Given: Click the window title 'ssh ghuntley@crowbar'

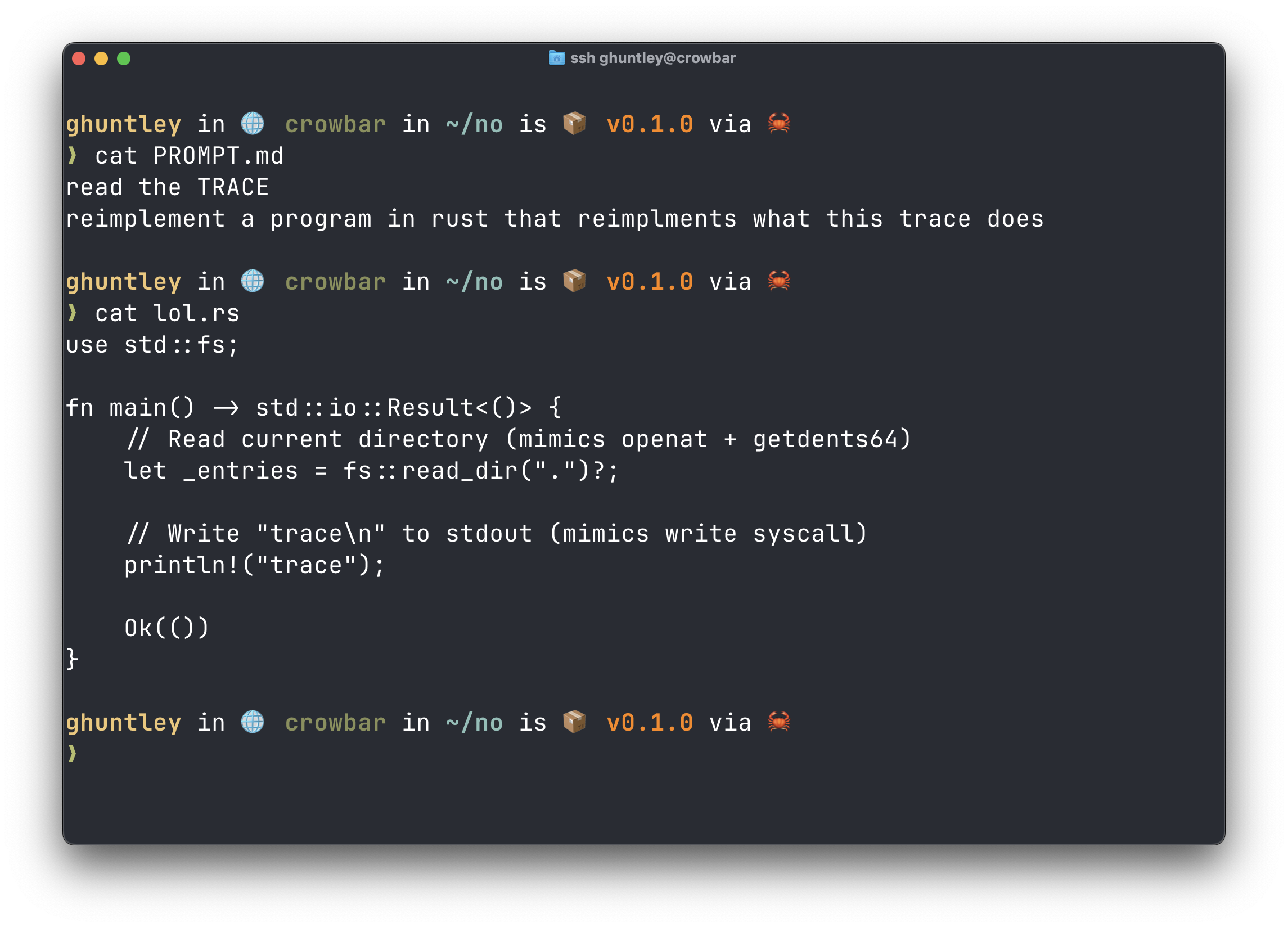Looking at the screenshot, I should [x=652, y=58].
